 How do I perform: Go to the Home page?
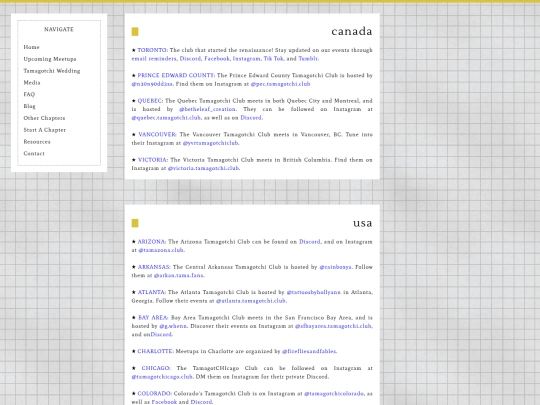pyautogui.click(x=31, y=47)
